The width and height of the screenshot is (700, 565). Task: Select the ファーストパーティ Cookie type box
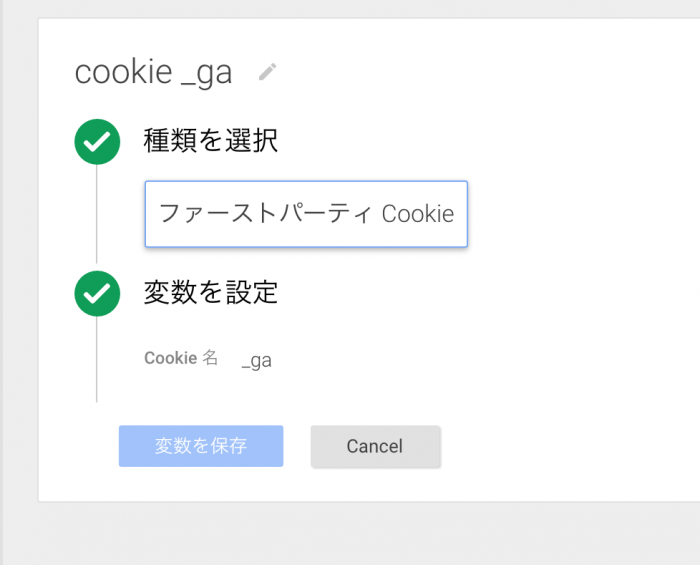coord(306,214)
